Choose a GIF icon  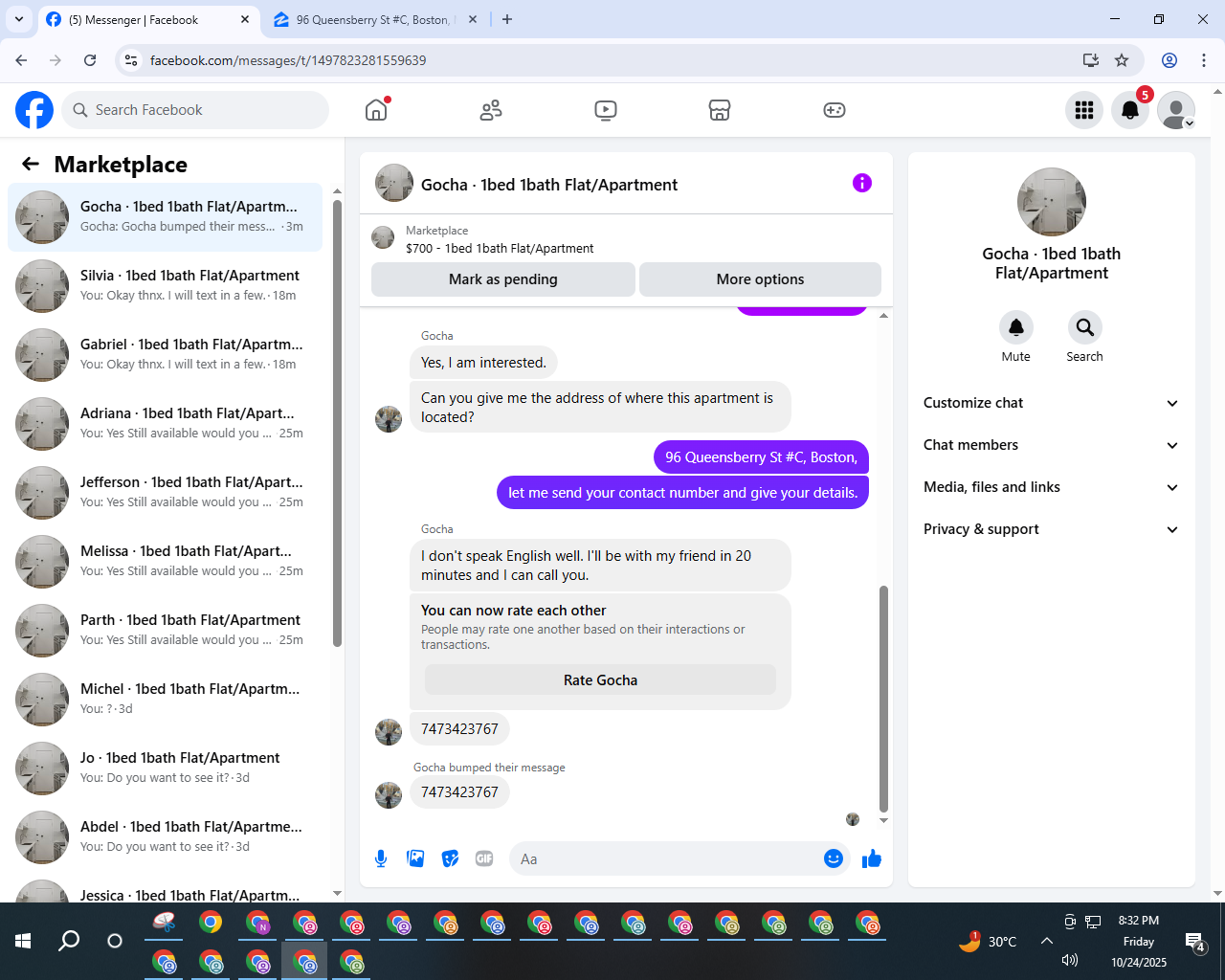pyautogui.click(x=484, y=858)
